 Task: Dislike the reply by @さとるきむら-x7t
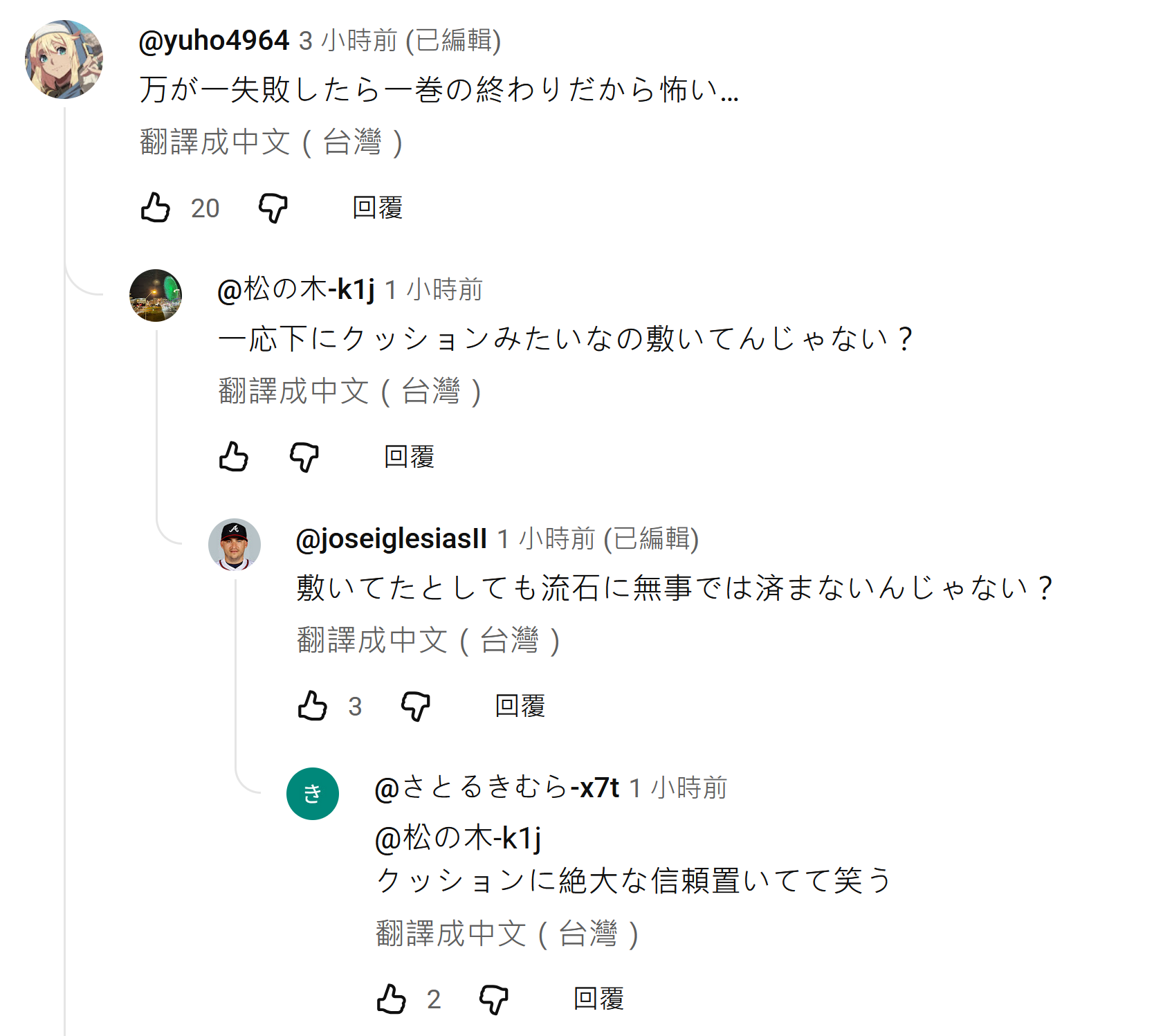pyautogui.click(x=494, y=999)
